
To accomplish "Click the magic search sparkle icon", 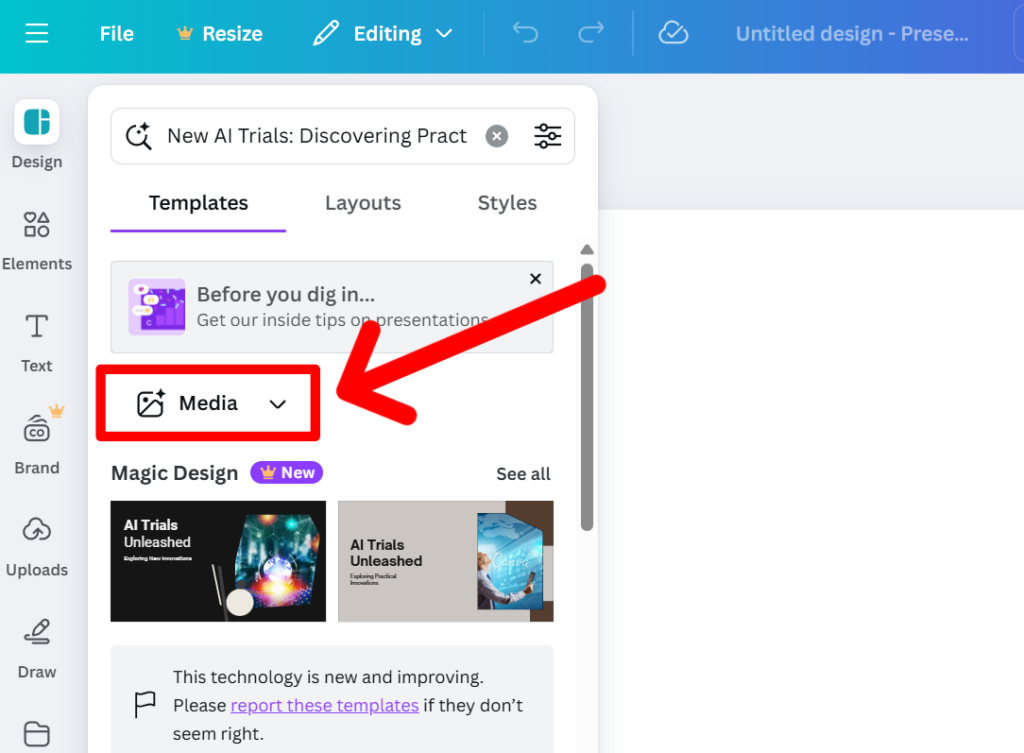I will pos(138,136).
